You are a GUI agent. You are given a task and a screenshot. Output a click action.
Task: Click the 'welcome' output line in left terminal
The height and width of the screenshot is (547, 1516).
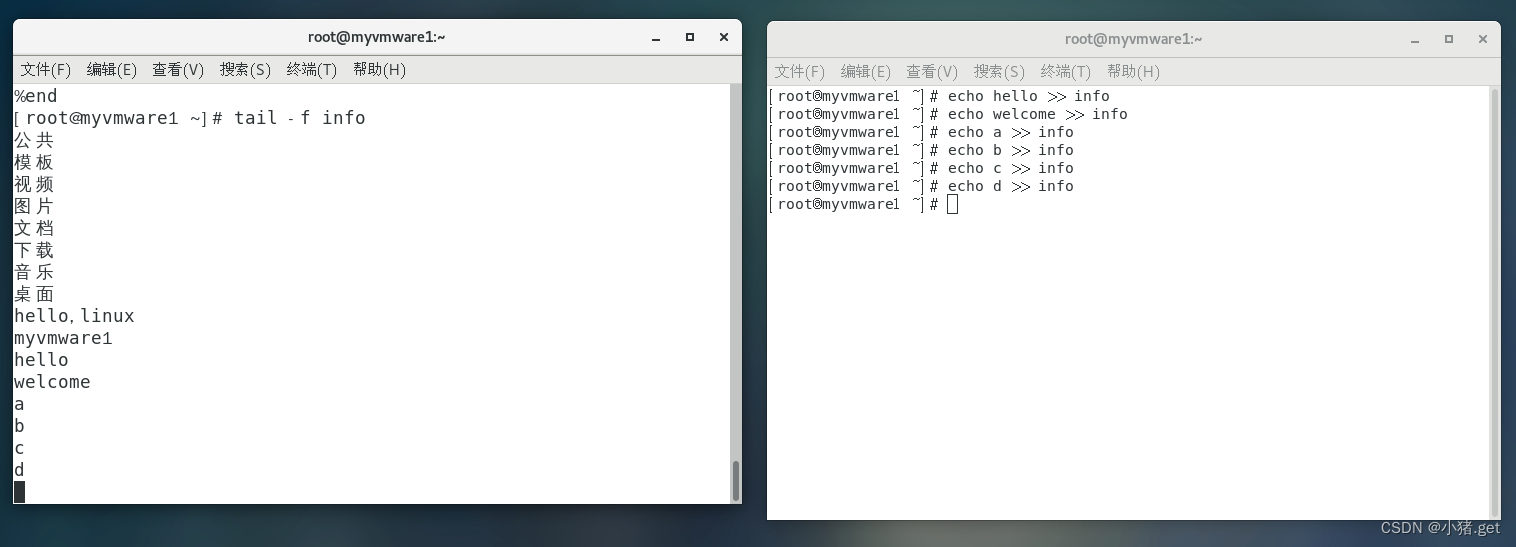click(x=52, y=382)
